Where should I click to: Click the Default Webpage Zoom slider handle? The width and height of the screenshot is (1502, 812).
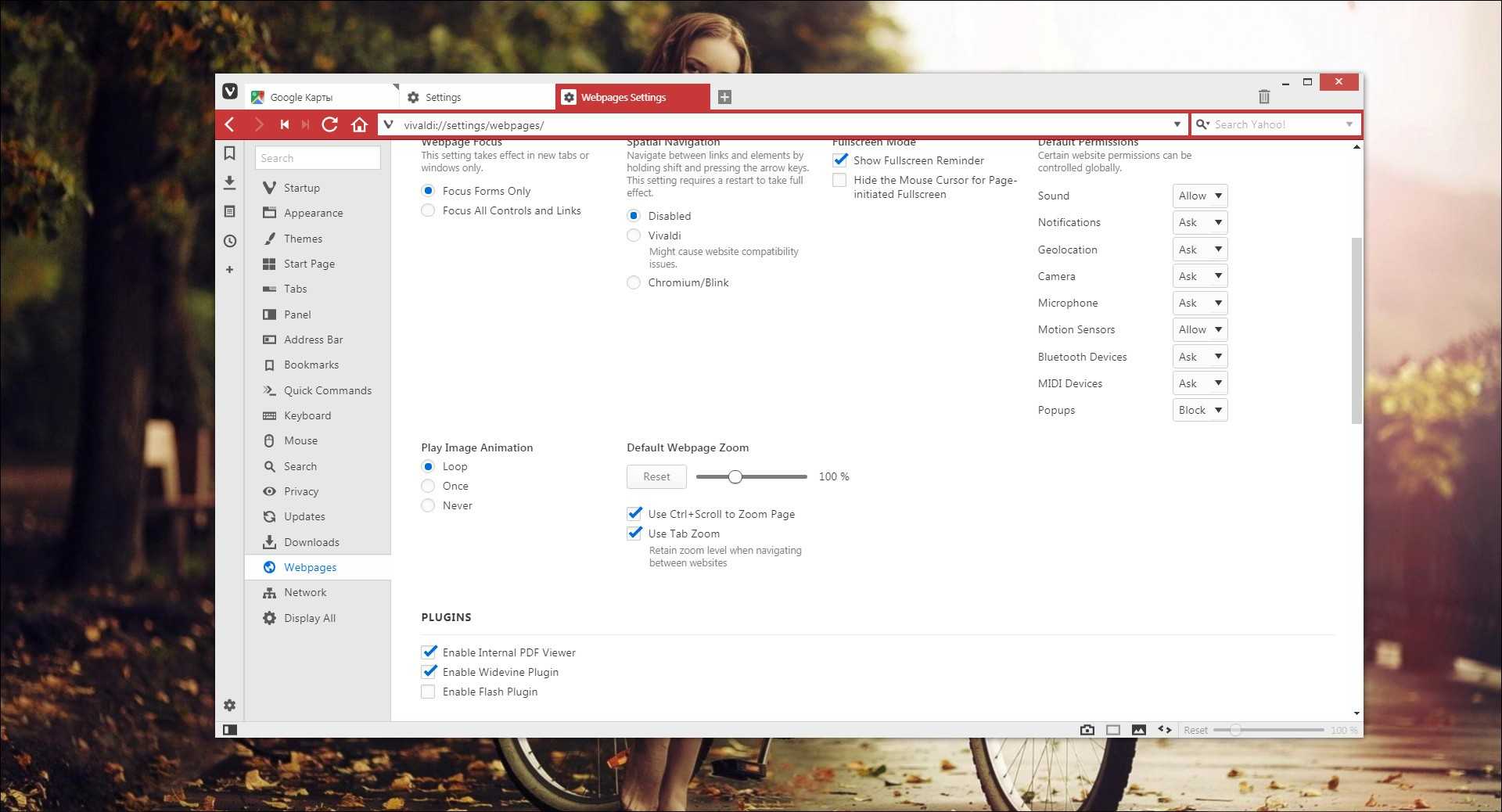[x=735, y=476]
